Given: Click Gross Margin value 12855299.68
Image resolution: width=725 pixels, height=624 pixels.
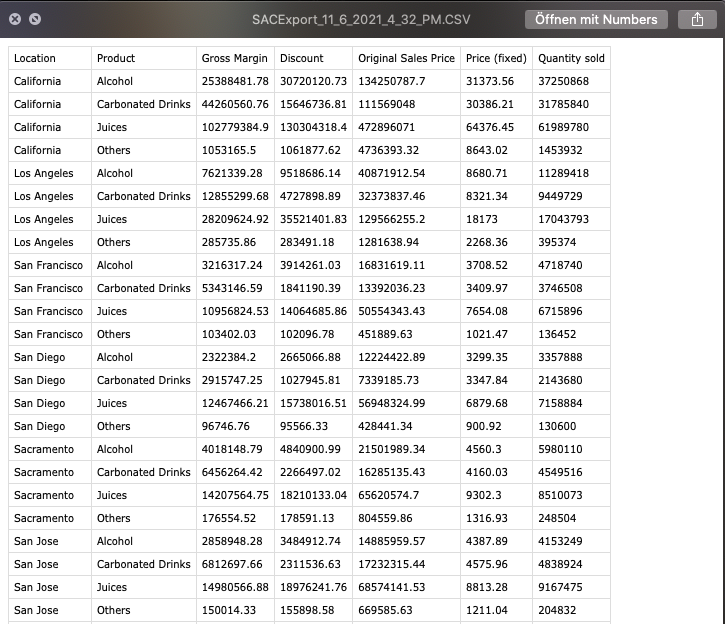Looking at the screenshot, I should [x=235, y=196].
